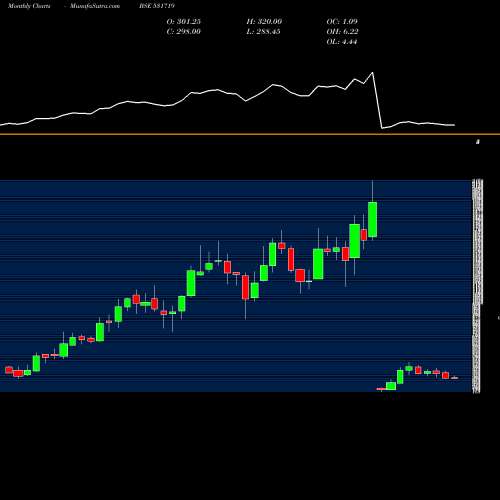The image size is (500, 500).
Task: Click the "BSE 531719" ticker label
Action: click(157, 6)
